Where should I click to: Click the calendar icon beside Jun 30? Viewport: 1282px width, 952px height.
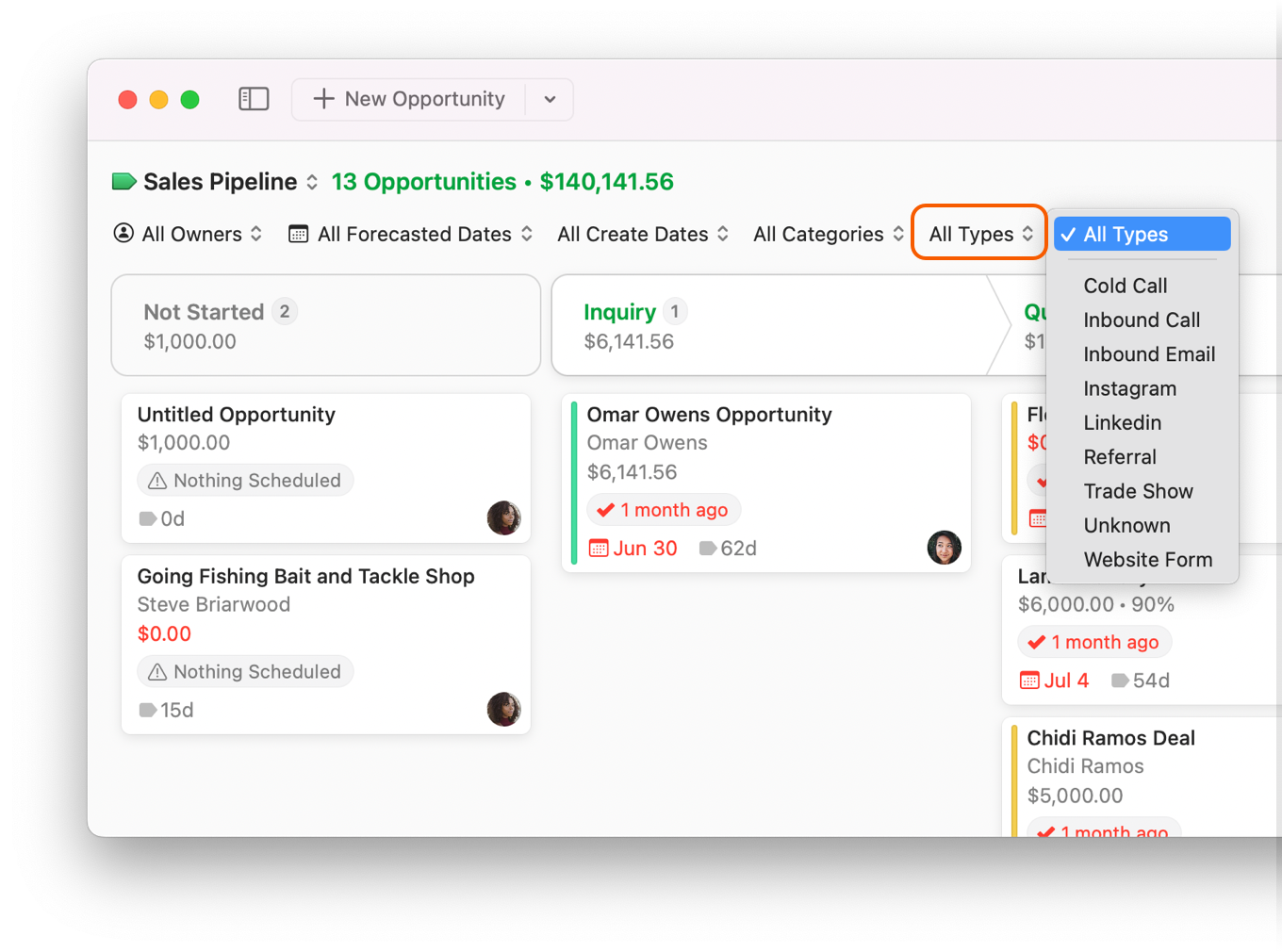click(600, 548)
